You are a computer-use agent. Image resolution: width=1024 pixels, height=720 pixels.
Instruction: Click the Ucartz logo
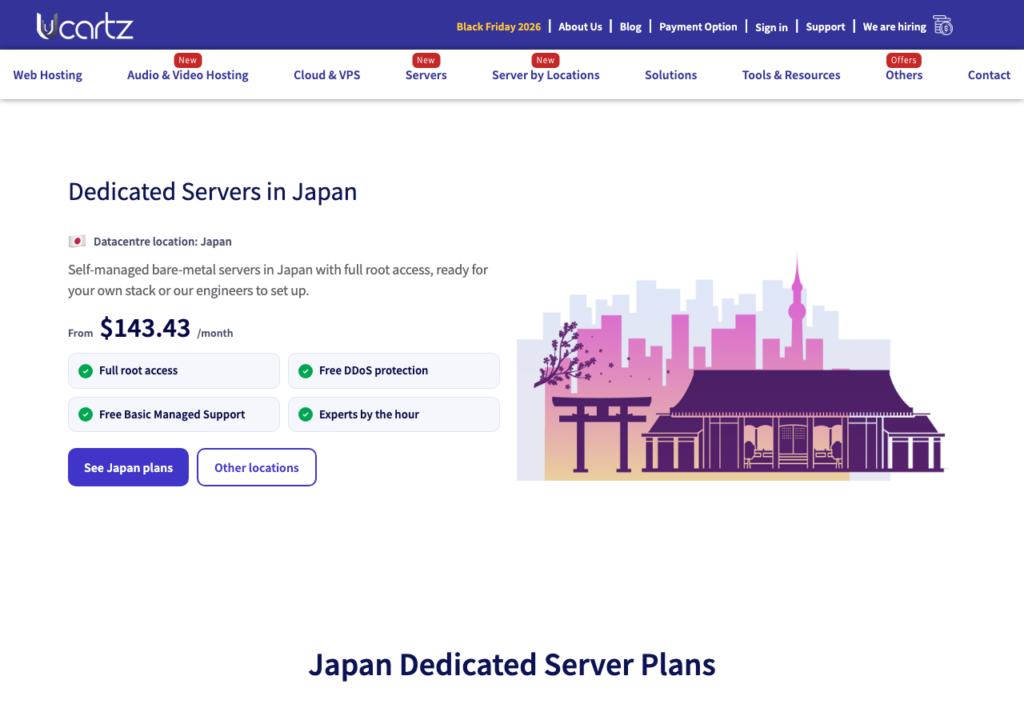coord(85,26)
